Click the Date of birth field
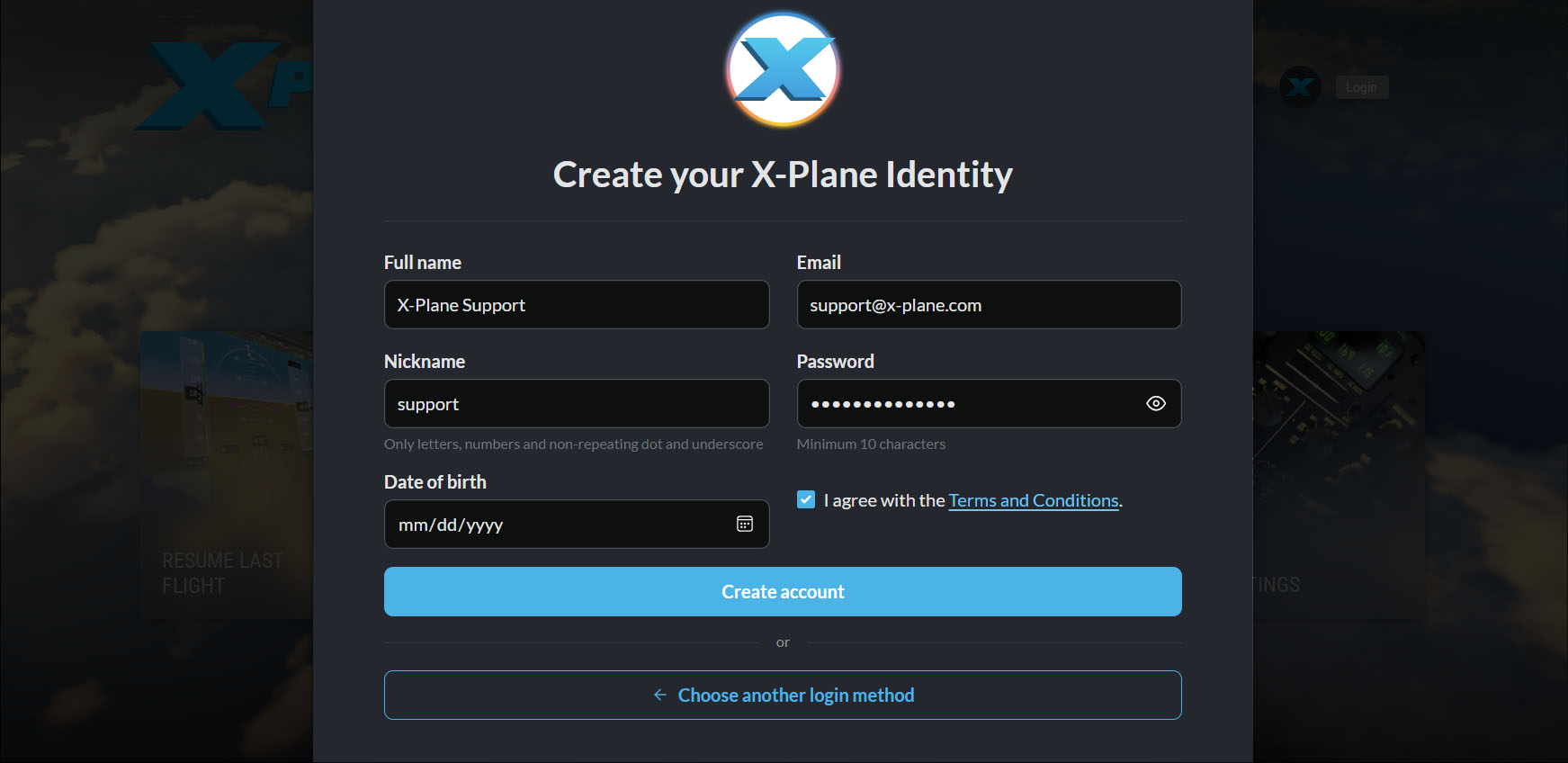Screen dimensions: 1568x763 click(577, 524)
